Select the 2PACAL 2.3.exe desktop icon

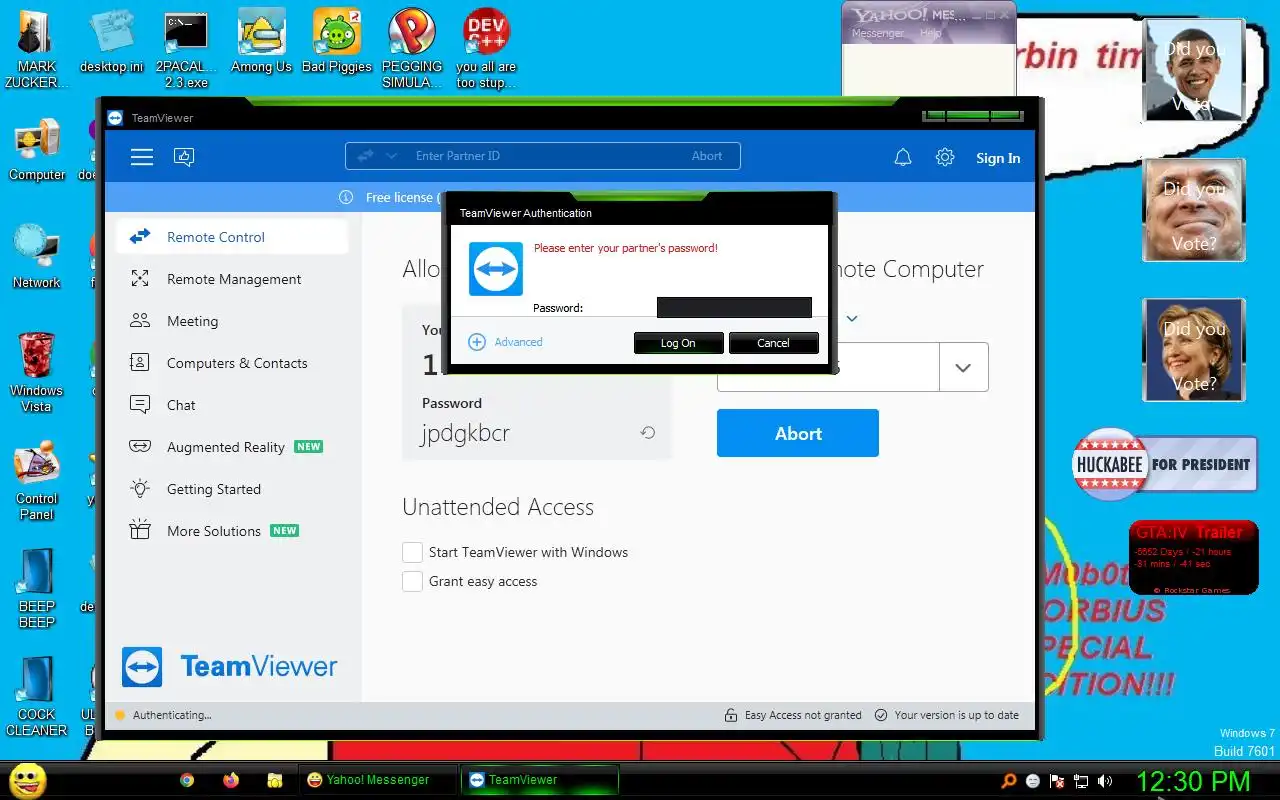click(x=187, y=50)
